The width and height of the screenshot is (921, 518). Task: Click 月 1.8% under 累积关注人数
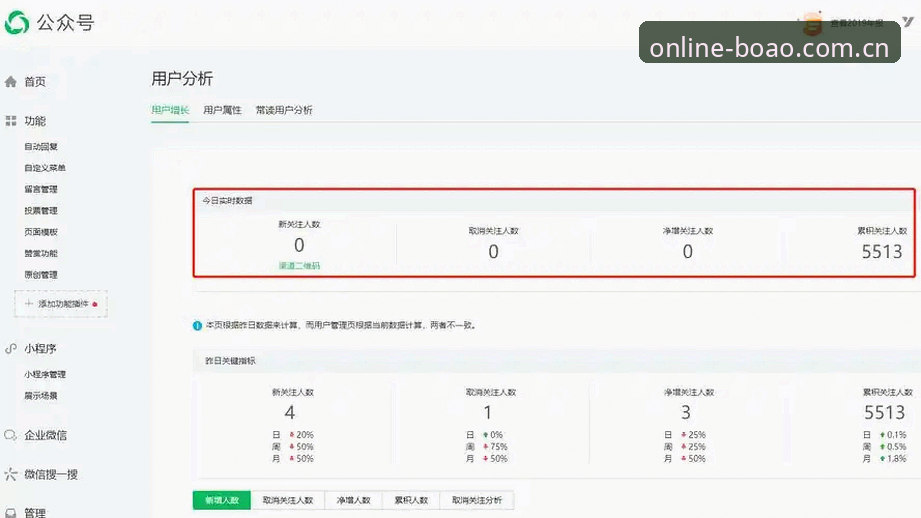[885, 459]
